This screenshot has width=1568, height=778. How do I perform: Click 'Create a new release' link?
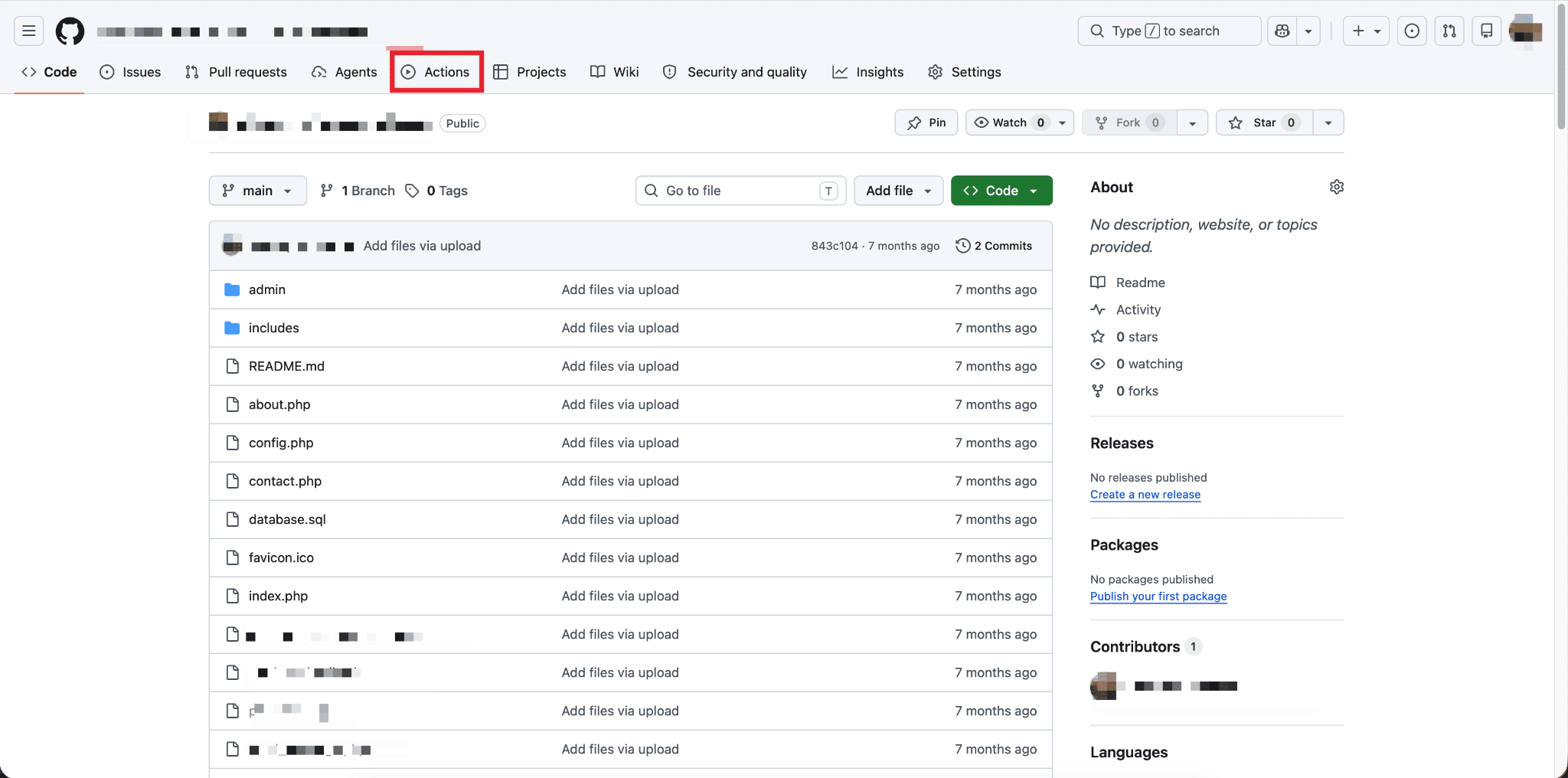[1145, 495]
